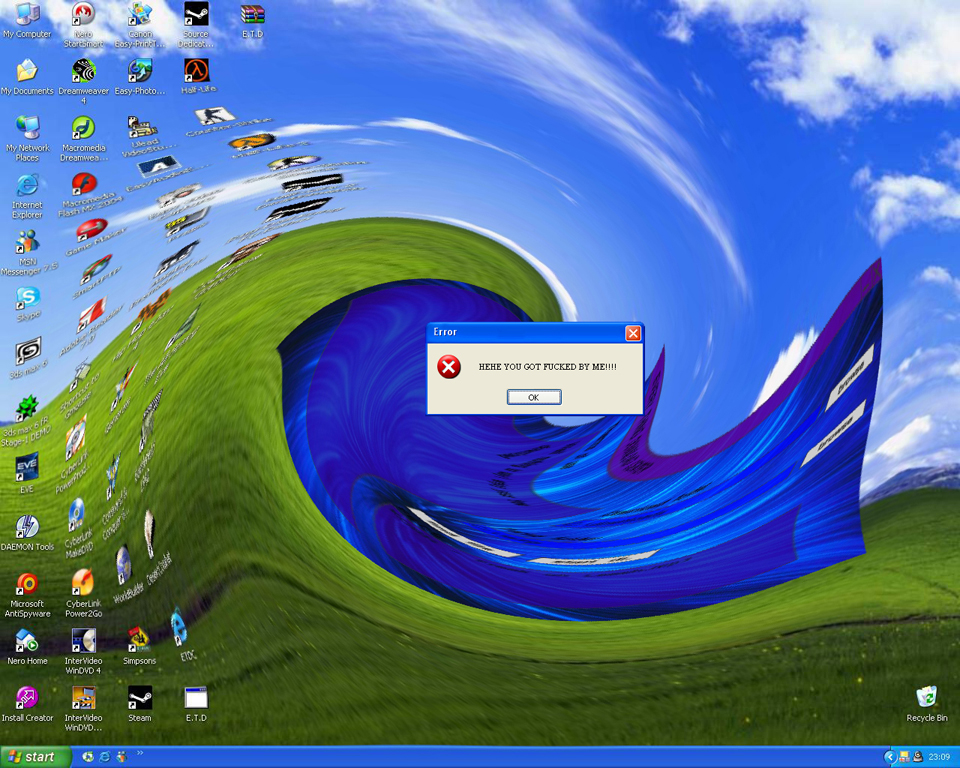Expand the quick launch overflow chevron
The width and height of the screenshot is (960, 768).
pos(140,753)
